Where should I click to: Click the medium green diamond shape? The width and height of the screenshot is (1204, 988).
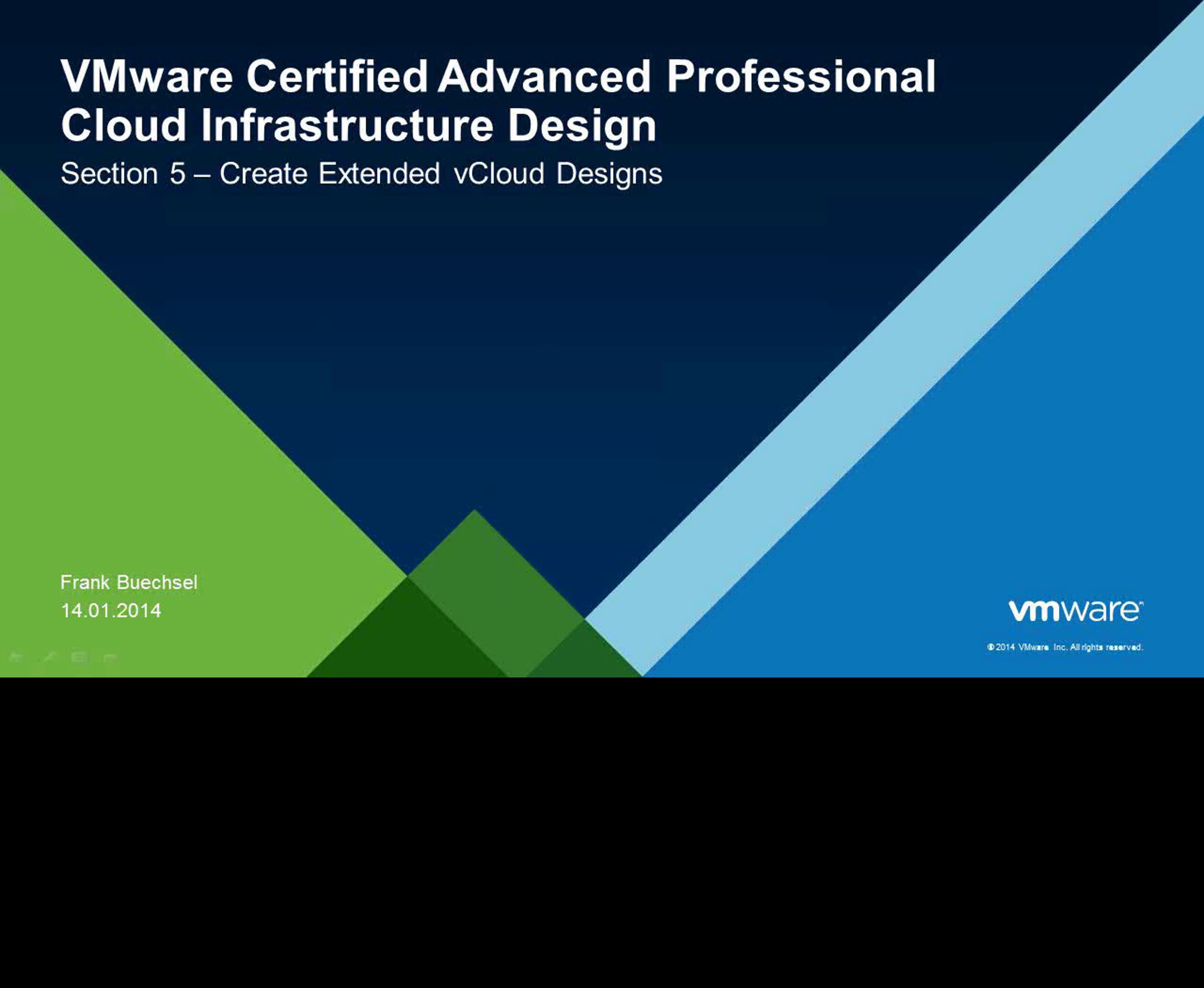[484, 575]
